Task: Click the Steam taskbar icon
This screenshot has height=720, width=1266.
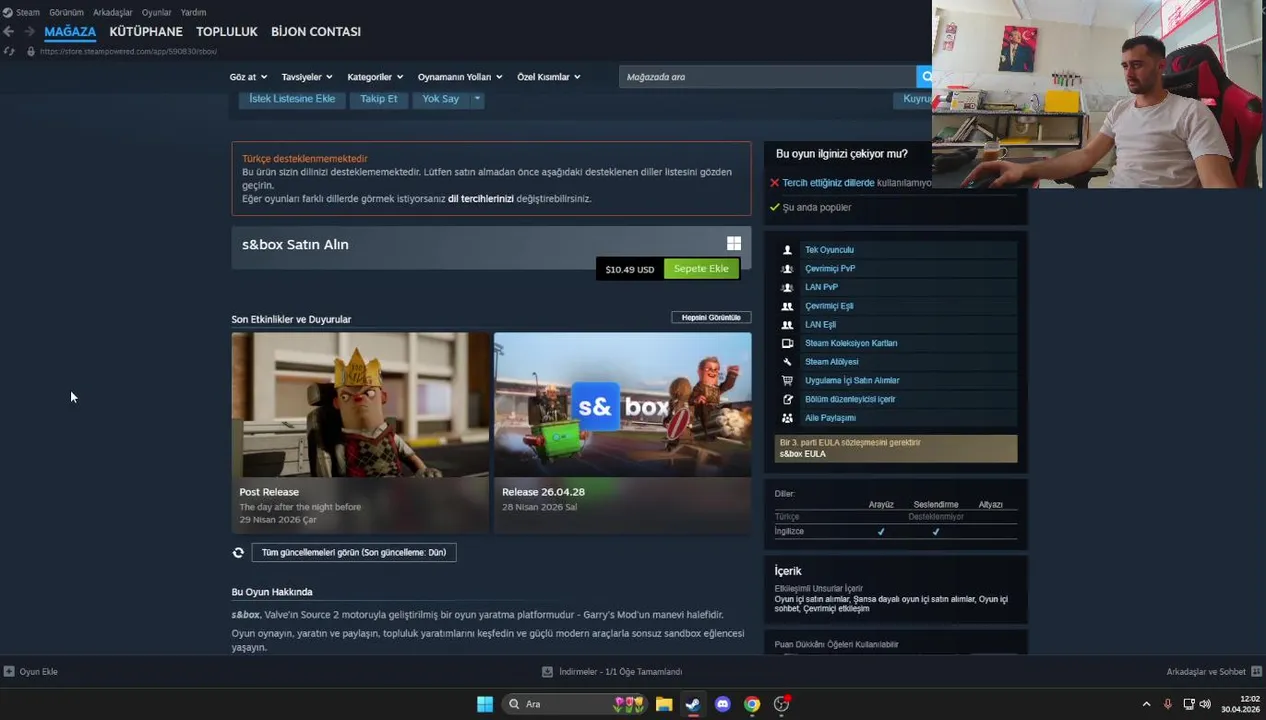Action: click(x=693, y=704)
